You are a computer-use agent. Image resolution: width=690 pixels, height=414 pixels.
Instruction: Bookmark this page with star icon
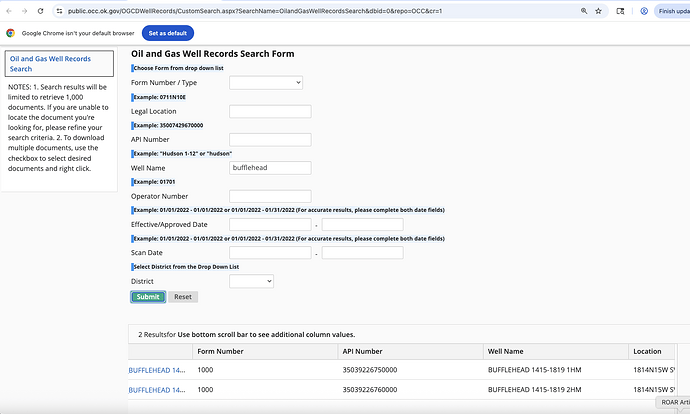(x=598, y=11)
